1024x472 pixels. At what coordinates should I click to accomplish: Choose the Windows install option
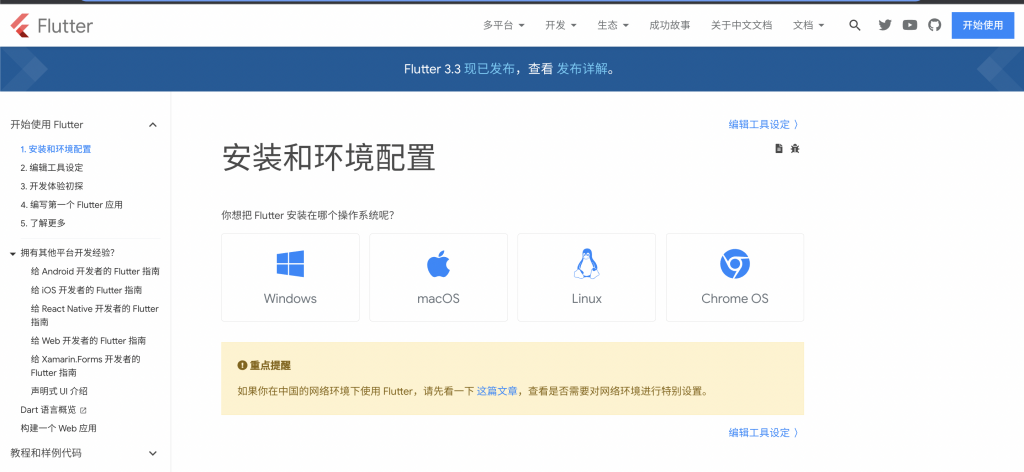click(x=290, y=277)
